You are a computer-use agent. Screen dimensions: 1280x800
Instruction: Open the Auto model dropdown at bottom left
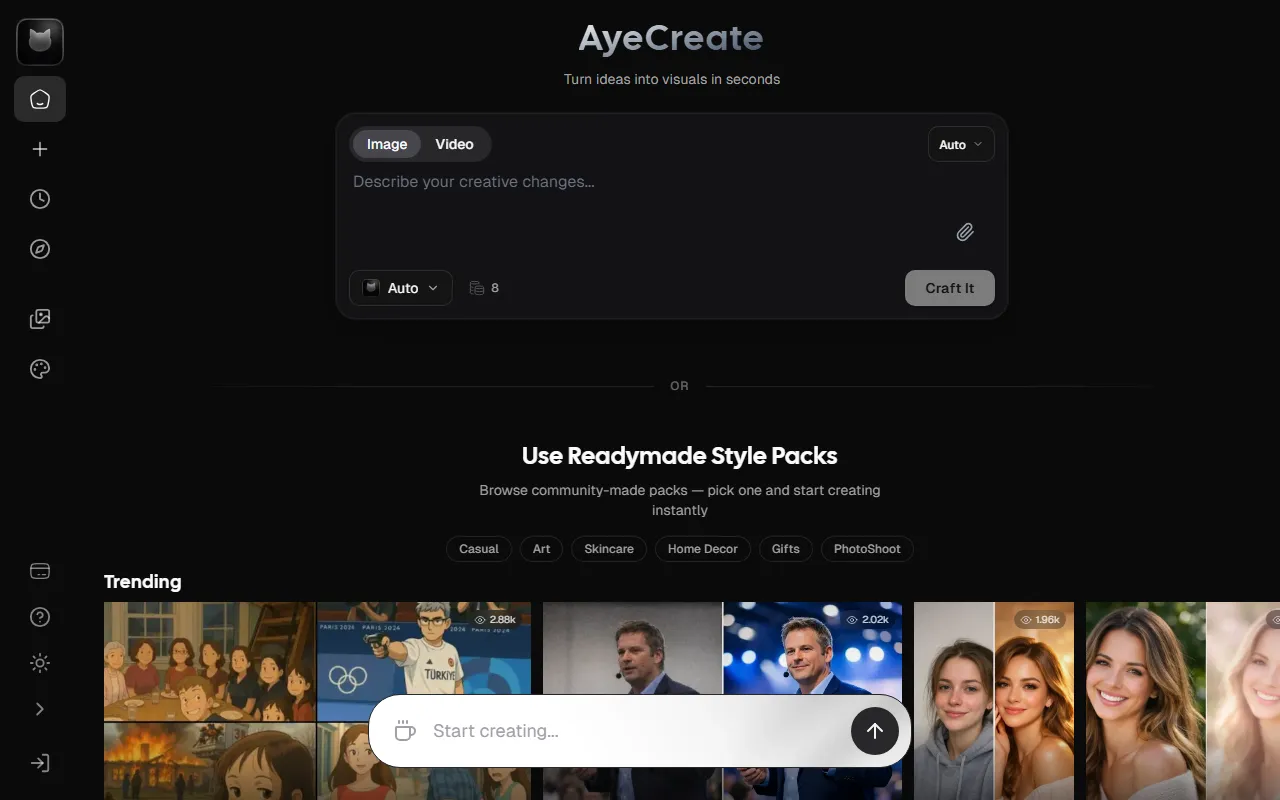tap(401, 288)
